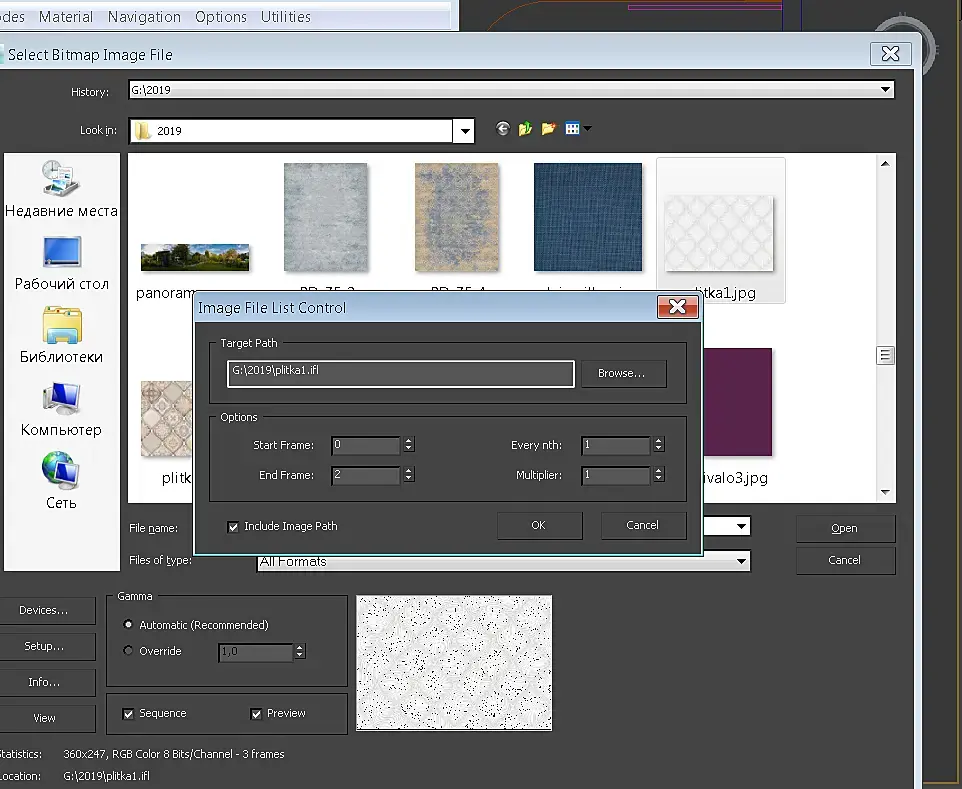Click Browse button for target path
Viewport: 962px width, 789px height.
(x=621, y=373)
